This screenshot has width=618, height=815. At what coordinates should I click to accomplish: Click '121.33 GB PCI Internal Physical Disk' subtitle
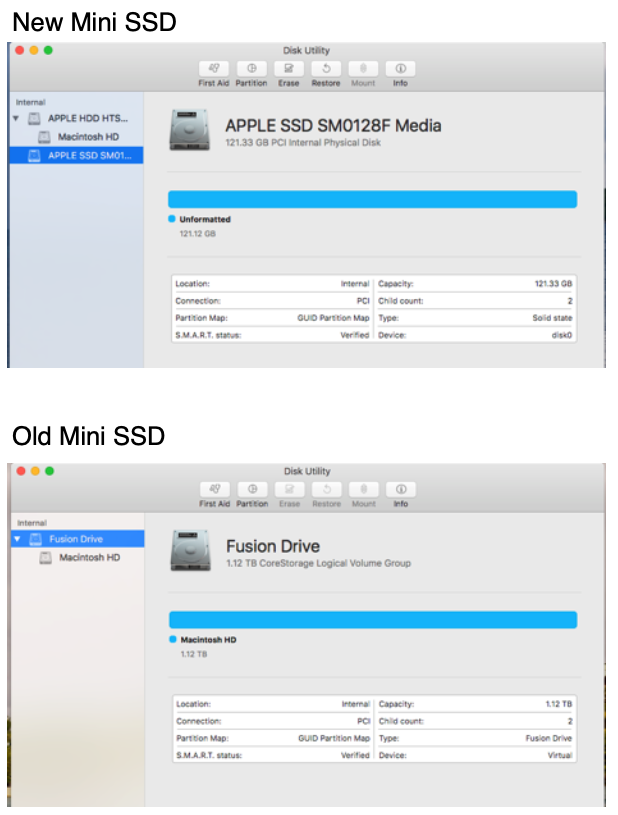303,142
